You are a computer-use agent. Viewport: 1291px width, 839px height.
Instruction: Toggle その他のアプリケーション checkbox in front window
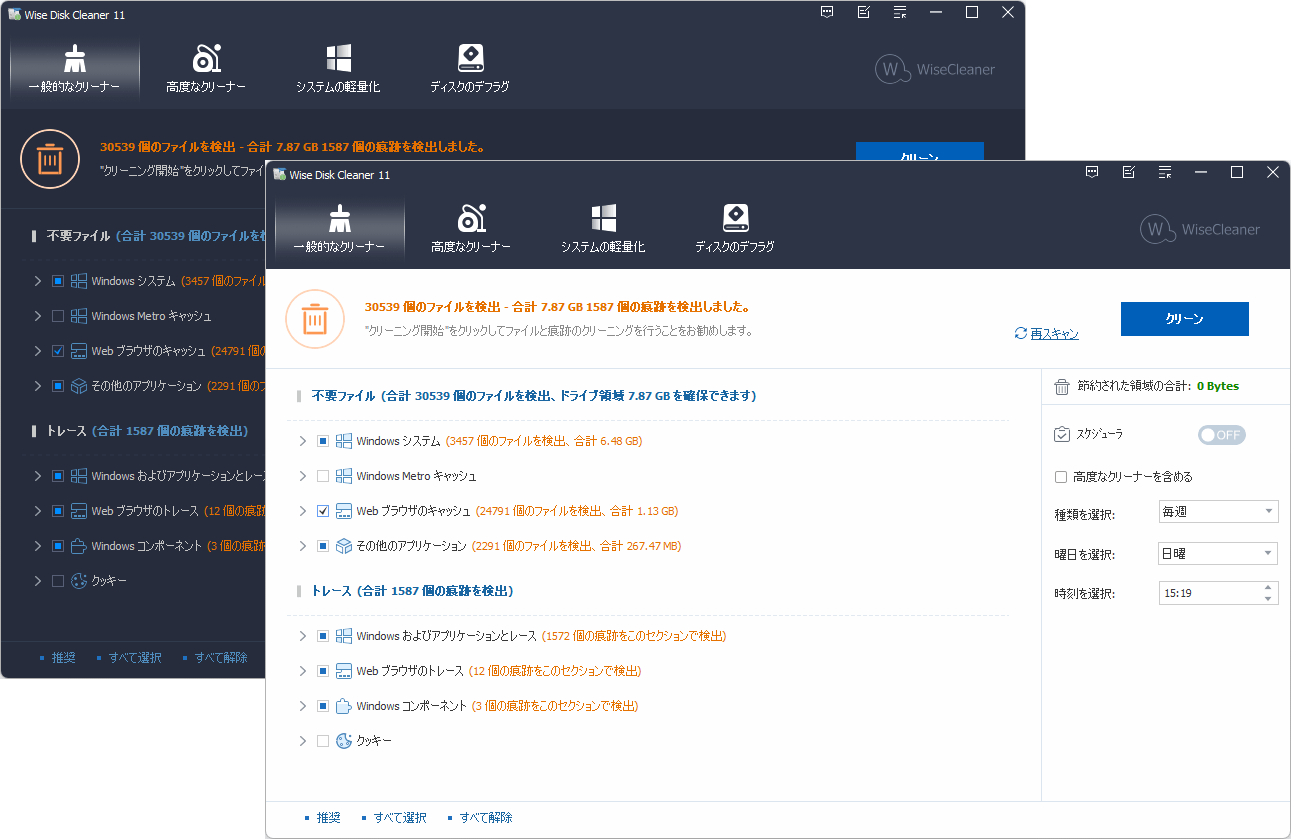(x=323, y=546)
